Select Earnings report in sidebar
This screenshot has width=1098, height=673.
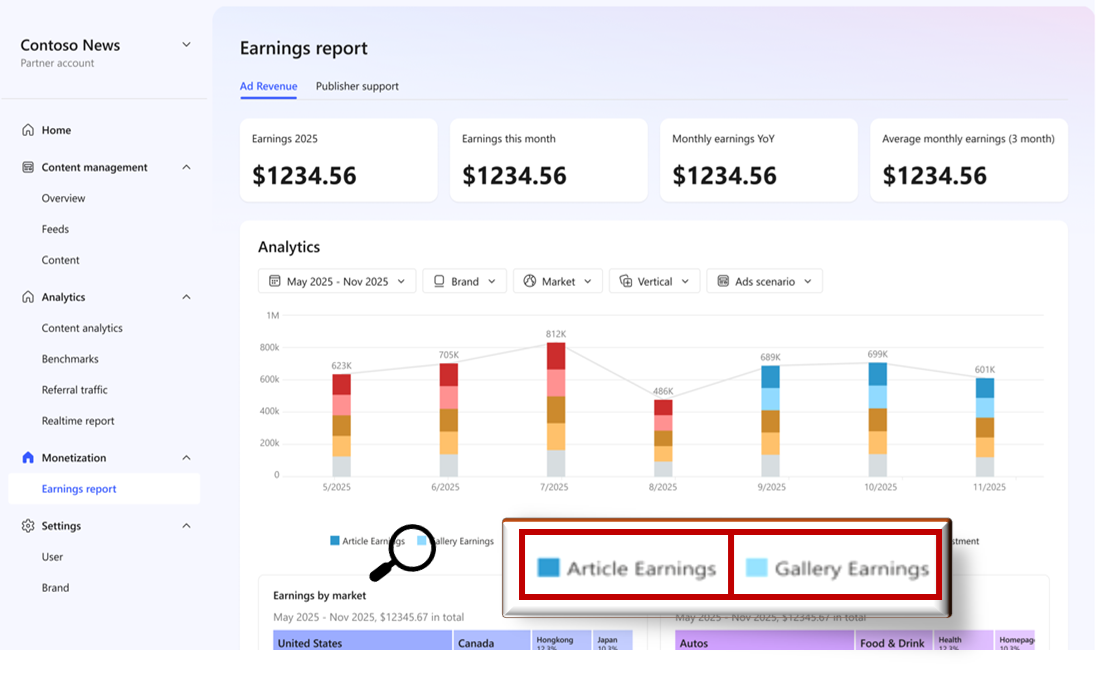click(104, 489)
